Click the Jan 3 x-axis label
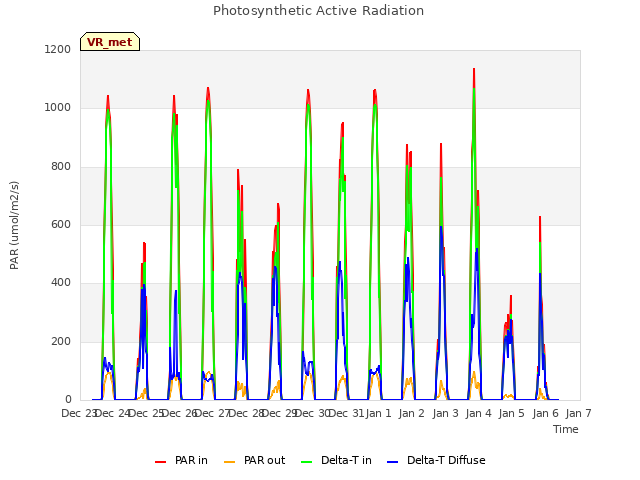The image size is (640, 480). pyautogui.click(x=445, y=413)
